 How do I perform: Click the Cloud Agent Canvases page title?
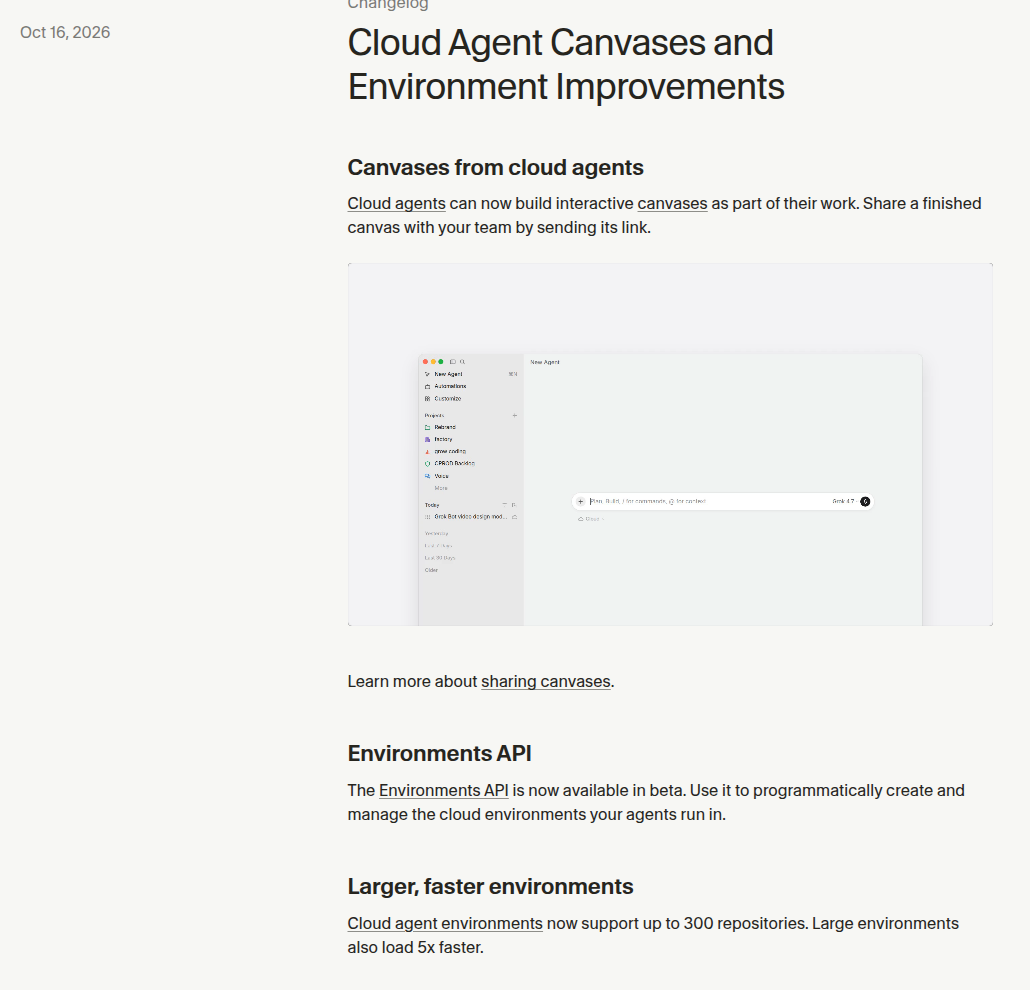point(566,64)
